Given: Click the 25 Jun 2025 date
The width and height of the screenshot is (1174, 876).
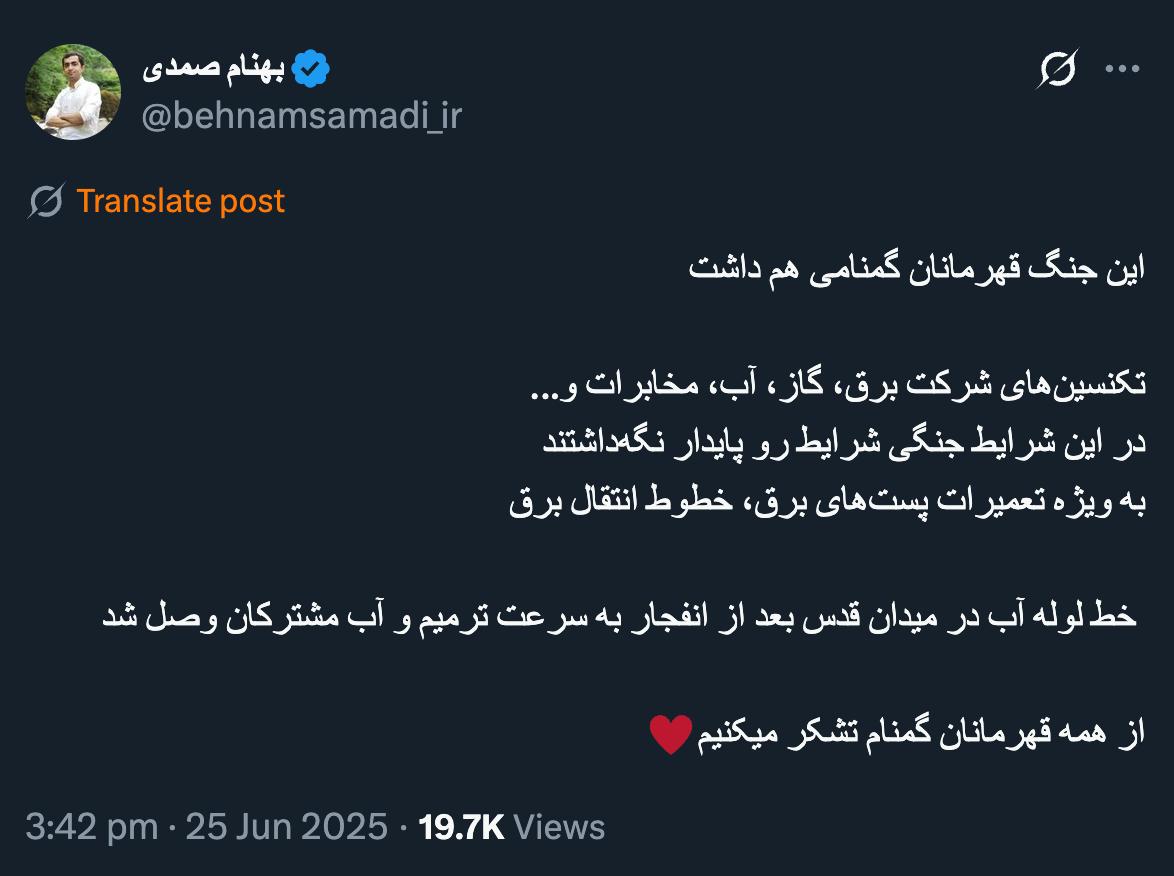Looking at the screenshot, I should [x=286, y=827].
